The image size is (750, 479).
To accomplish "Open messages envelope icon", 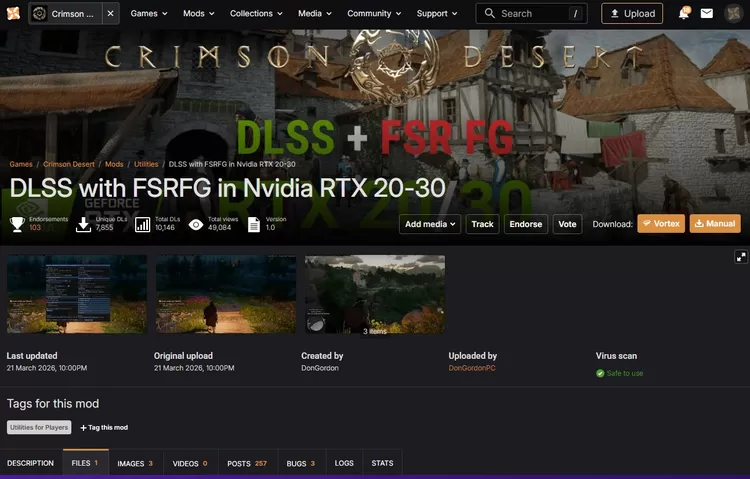I will coord(706,13).
